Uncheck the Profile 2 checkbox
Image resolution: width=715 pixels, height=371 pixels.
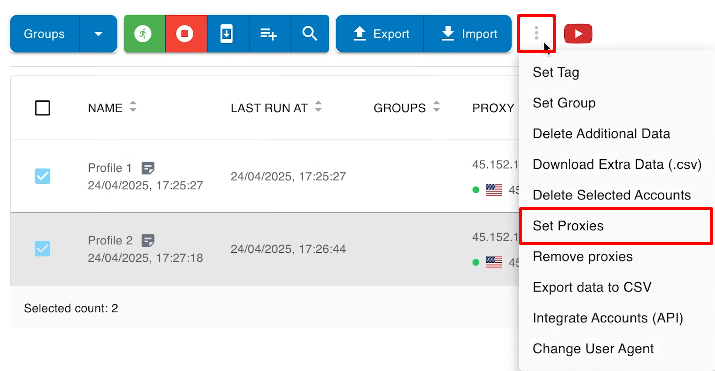coord(42,248)
